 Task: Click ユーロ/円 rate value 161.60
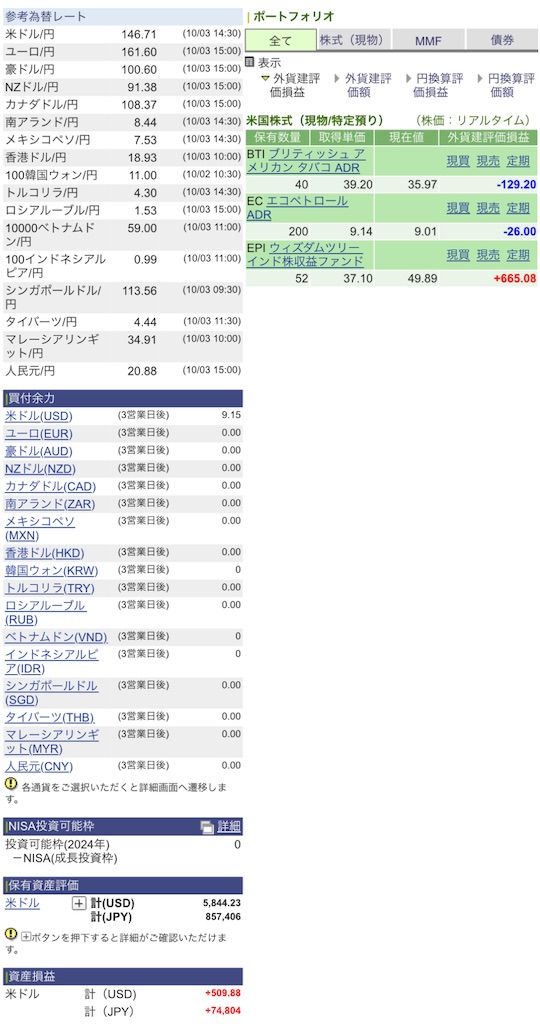pyautogui.click(x=138, y=52)
